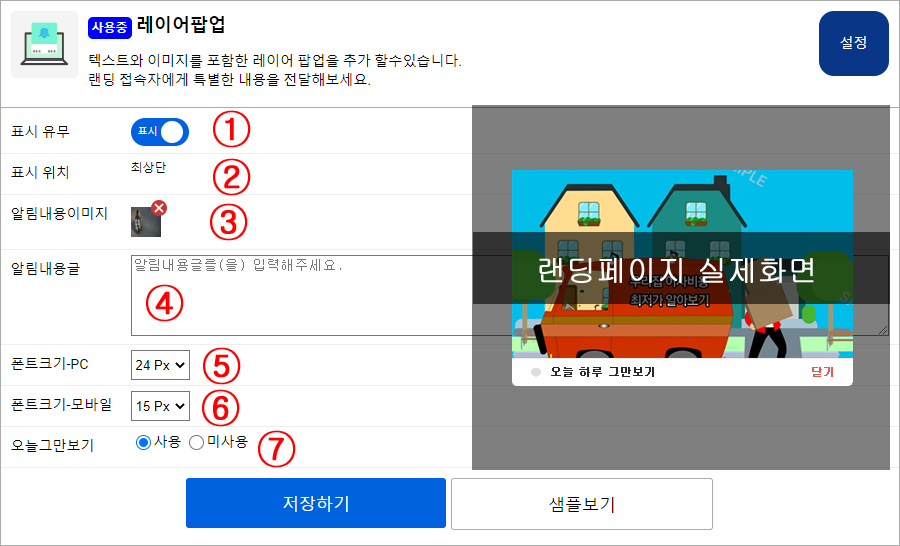The width and height of the screenshot is (900, 546).
Task: Click the red circled number 1 marker
Action: [x=231, y=129]
